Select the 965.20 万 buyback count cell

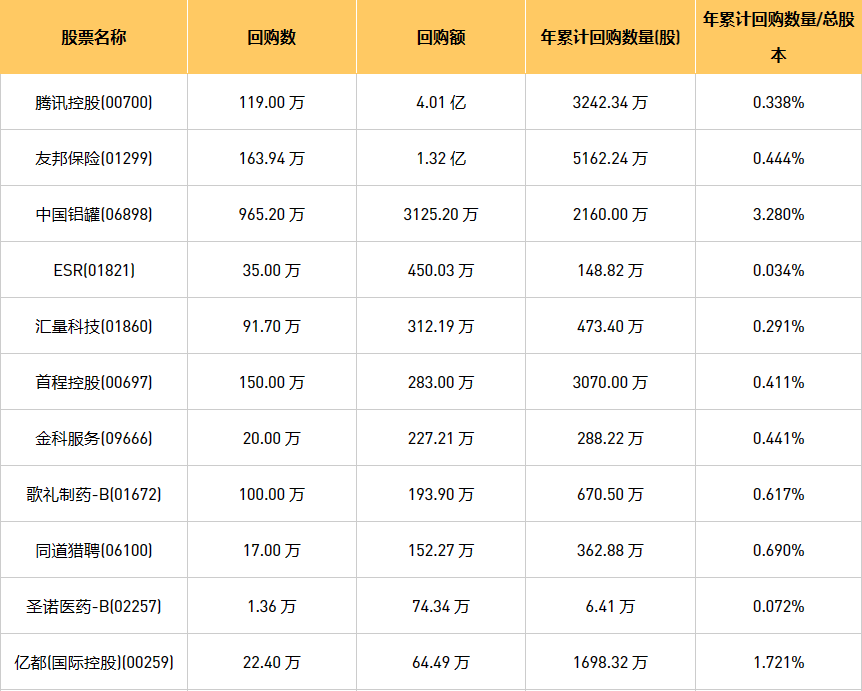point(272,214)
